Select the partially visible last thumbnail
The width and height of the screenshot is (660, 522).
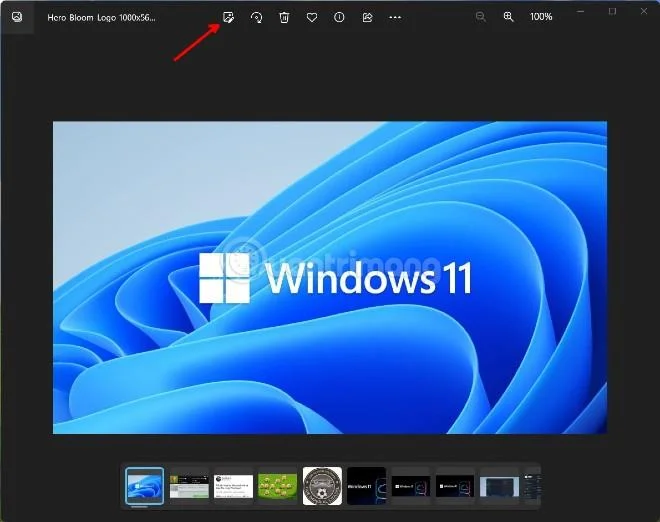(532, 486)
